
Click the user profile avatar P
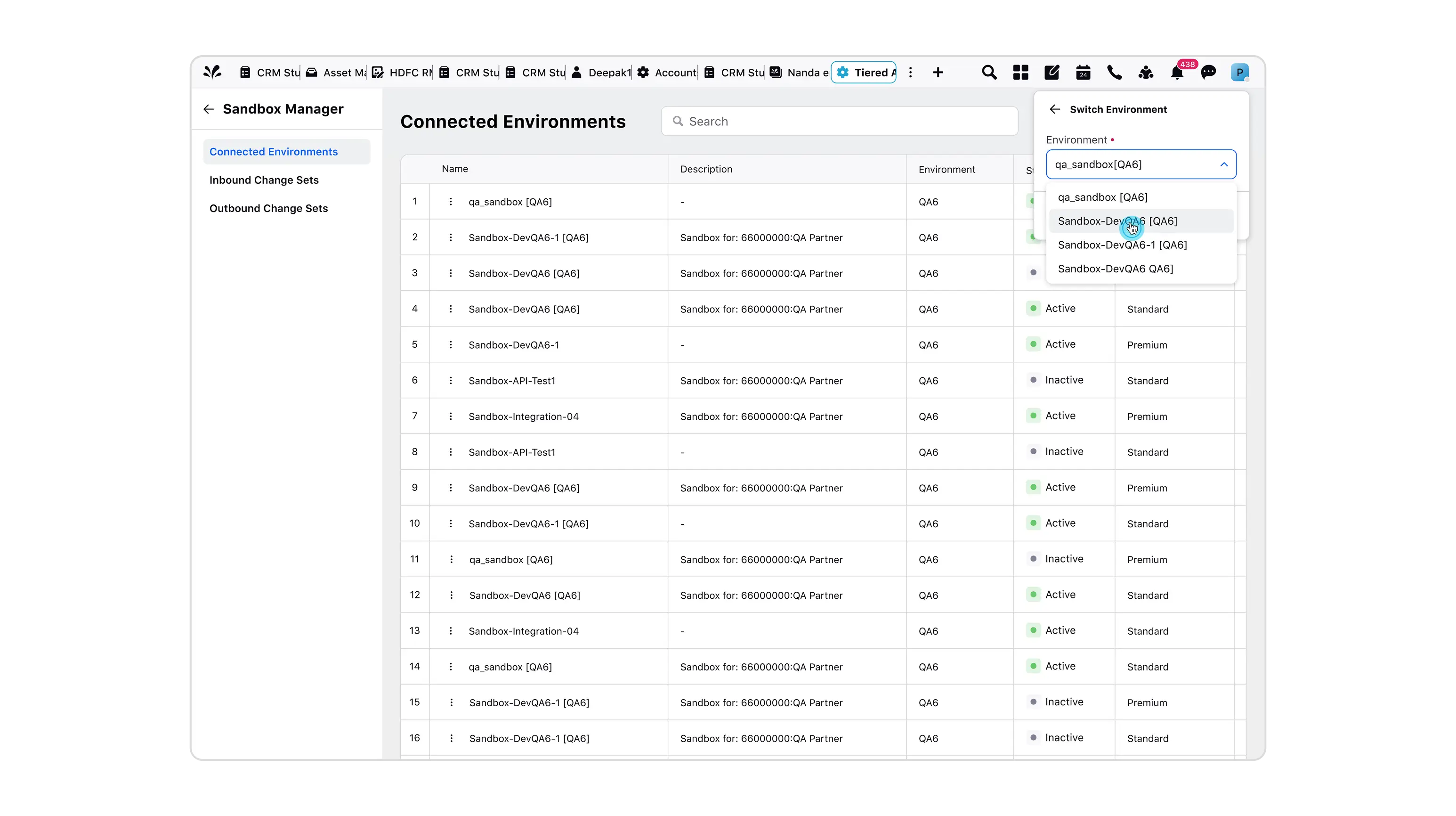1239,73
